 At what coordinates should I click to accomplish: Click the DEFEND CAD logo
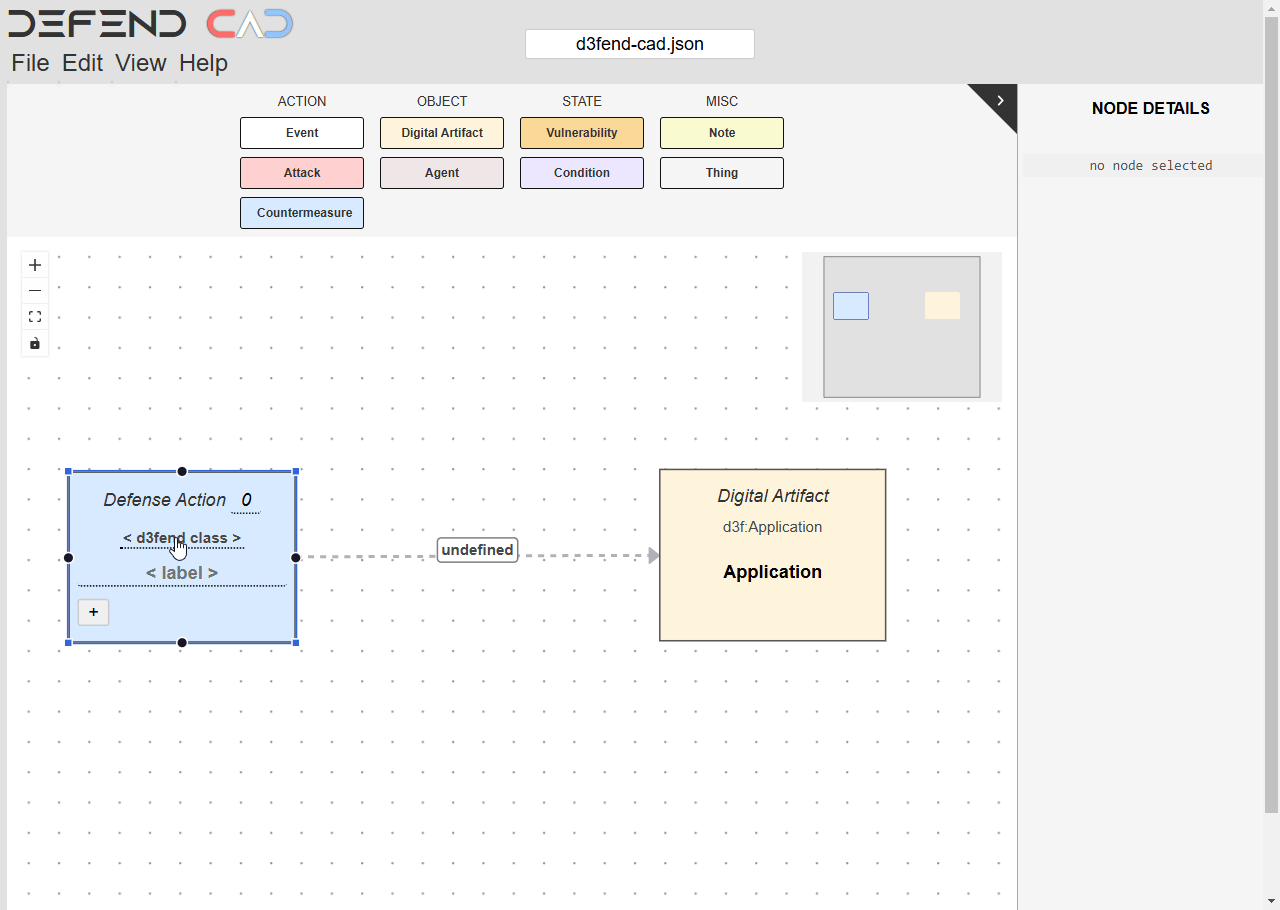point(150,24)
